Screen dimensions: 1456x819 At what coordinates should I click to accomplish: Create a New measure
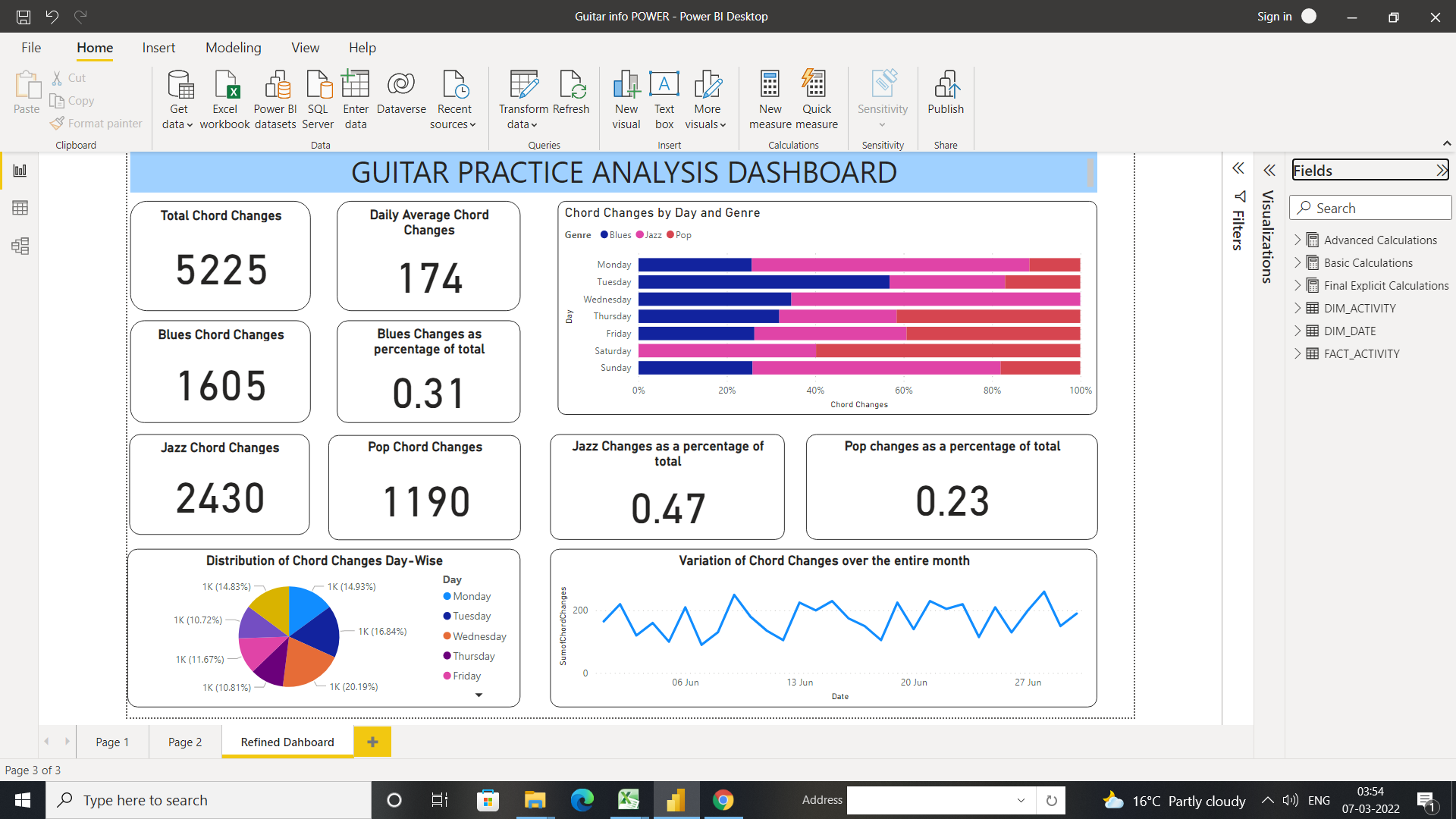[x=770, y=99]
